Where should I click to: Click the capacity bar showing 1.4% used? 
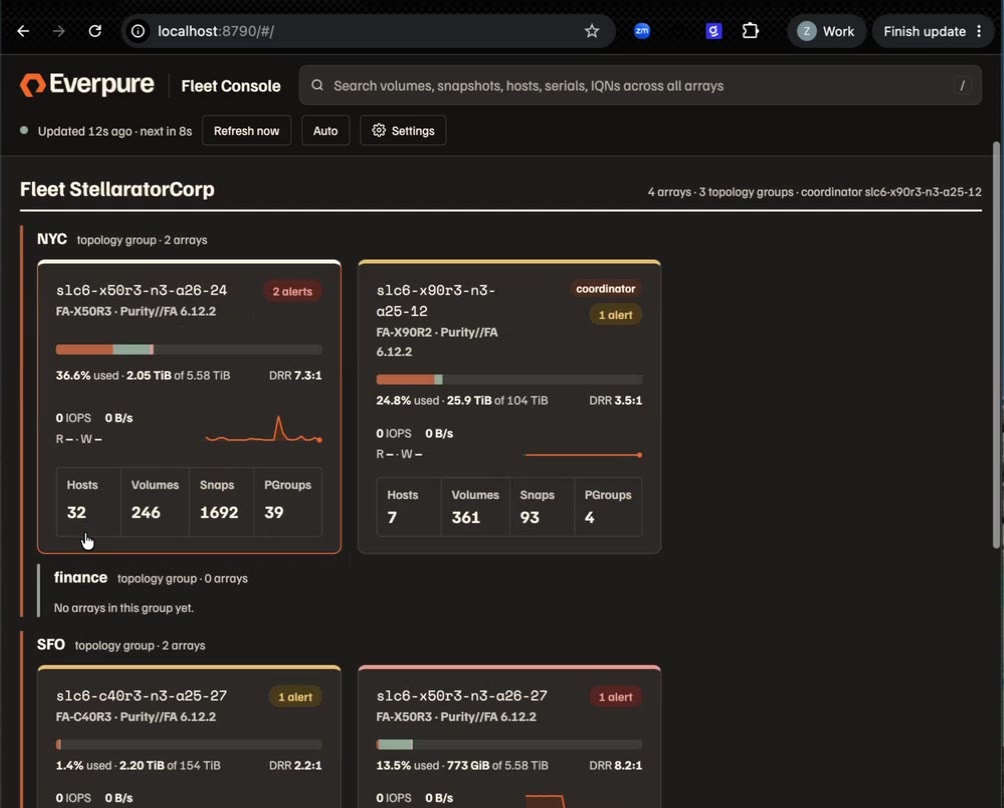[x=189, y=745]
